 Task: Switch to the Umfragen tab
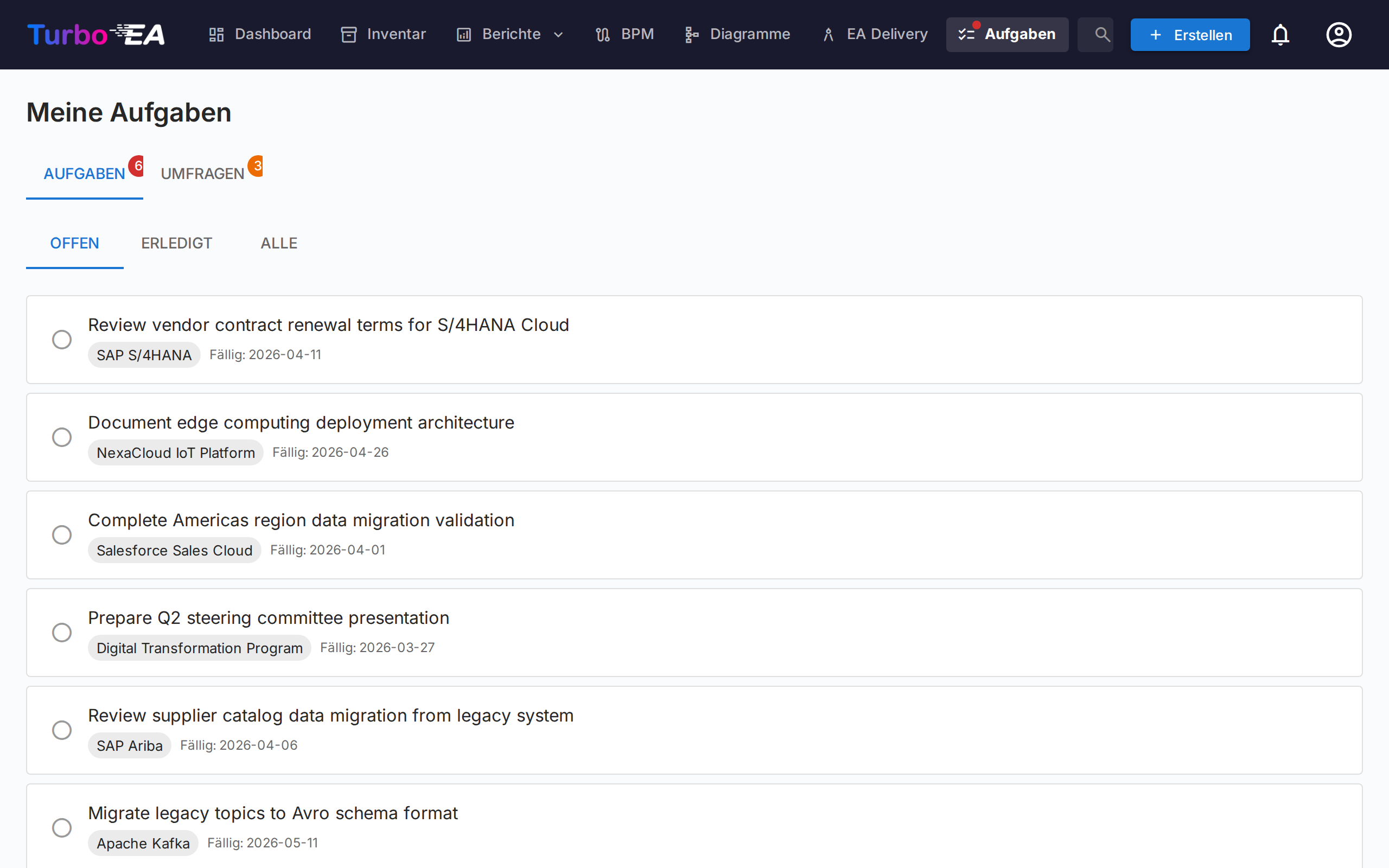[202, 174]
